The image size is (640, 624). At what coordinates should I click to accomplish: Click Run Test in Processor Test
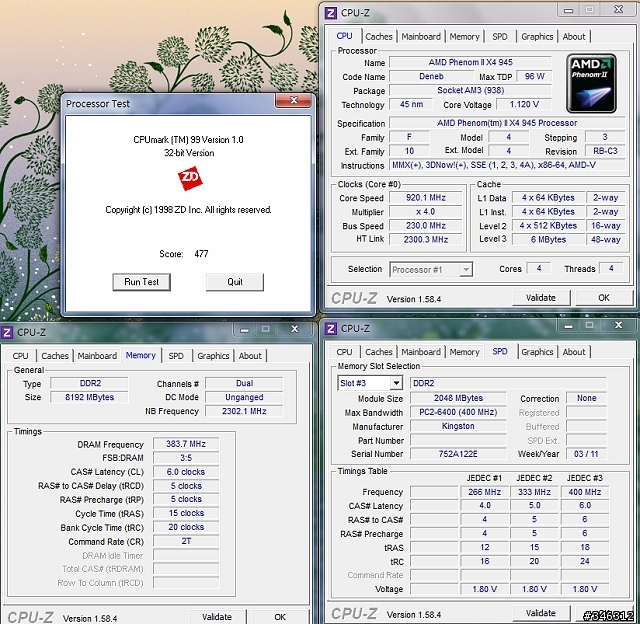tap(141, 282)
